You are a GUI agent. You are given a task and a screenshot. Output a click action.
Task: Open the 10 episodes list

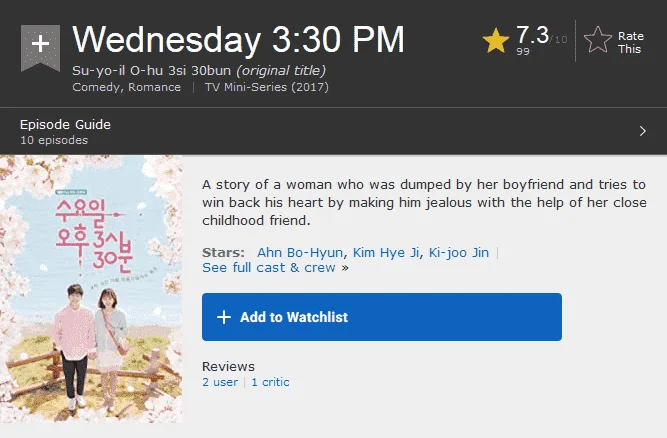click(x=54, y=140)
